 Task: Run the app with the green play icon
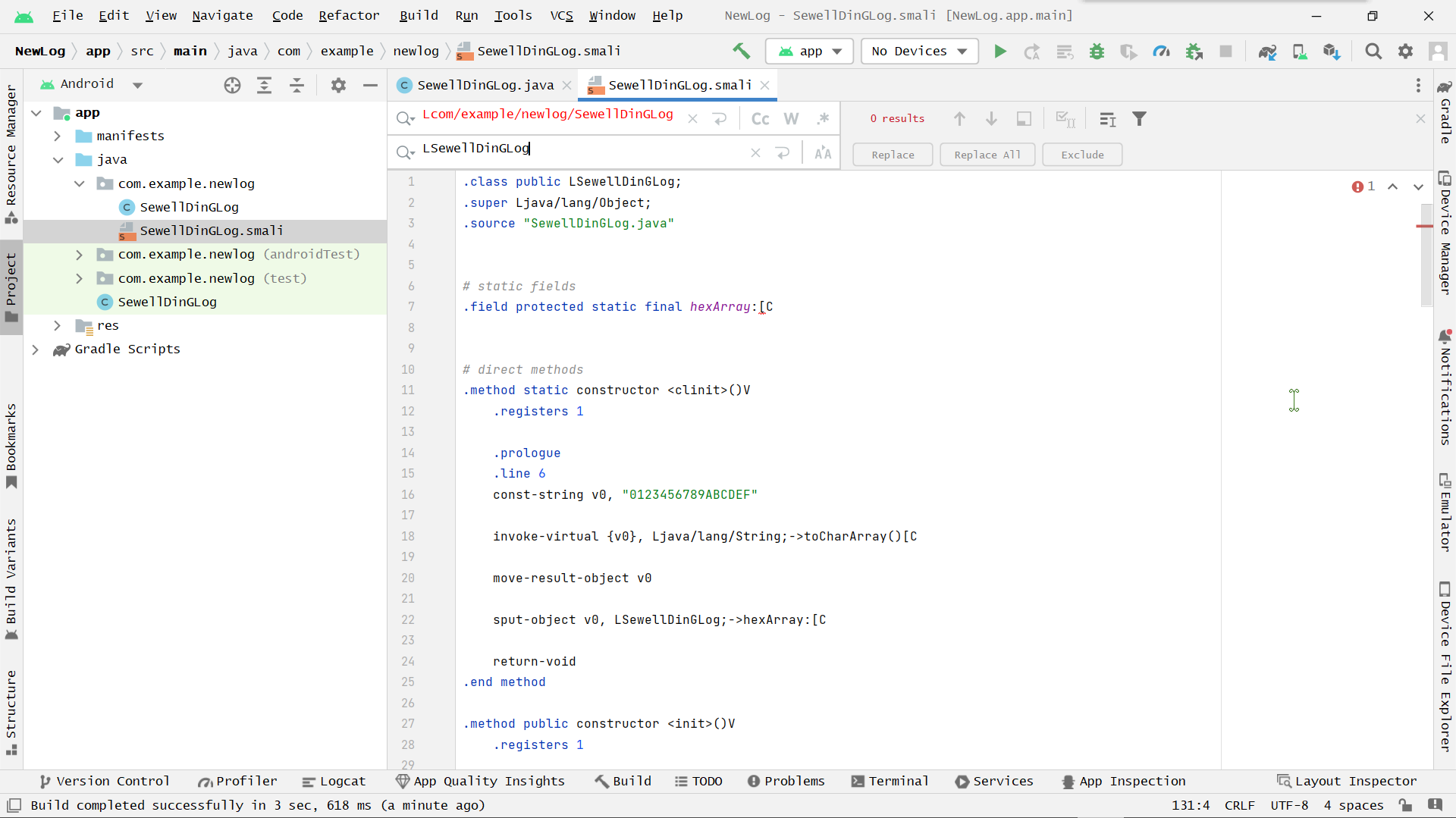point(1000,52)
